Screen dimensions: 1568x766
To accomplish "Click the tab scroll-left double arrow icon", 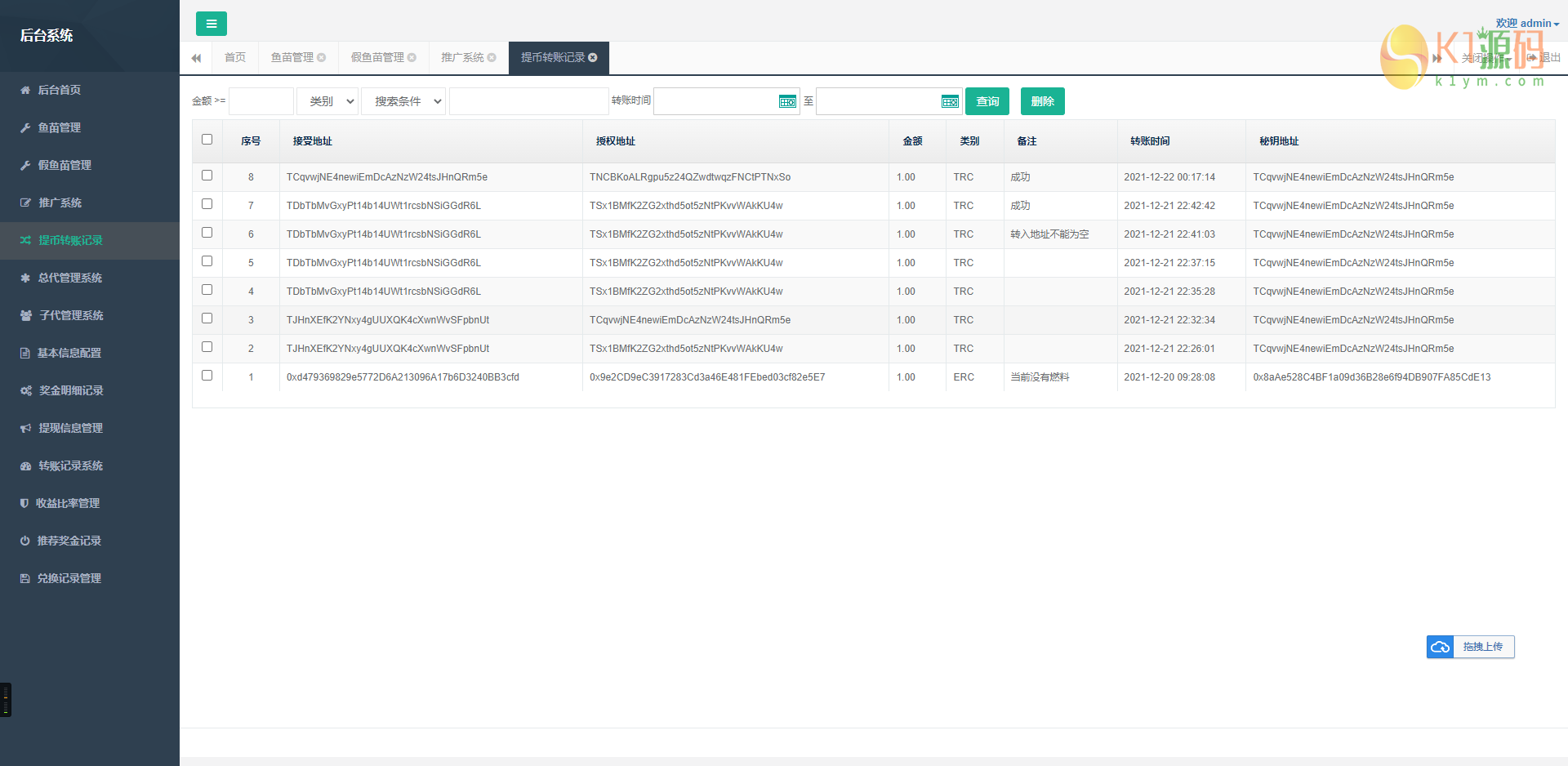I will [x=196, y=58].
